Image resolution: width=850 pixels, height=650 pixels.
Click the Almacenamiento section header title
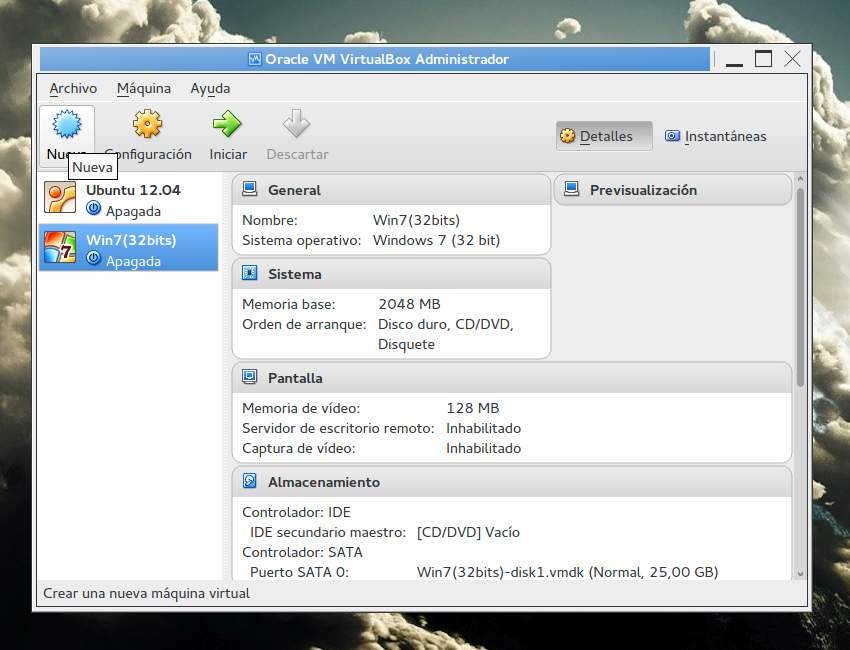[324, 482]
